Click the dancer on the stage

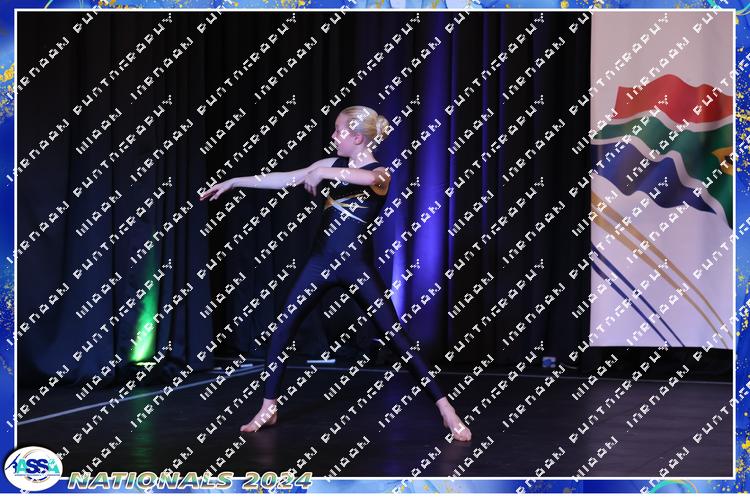tap(335, 273)
